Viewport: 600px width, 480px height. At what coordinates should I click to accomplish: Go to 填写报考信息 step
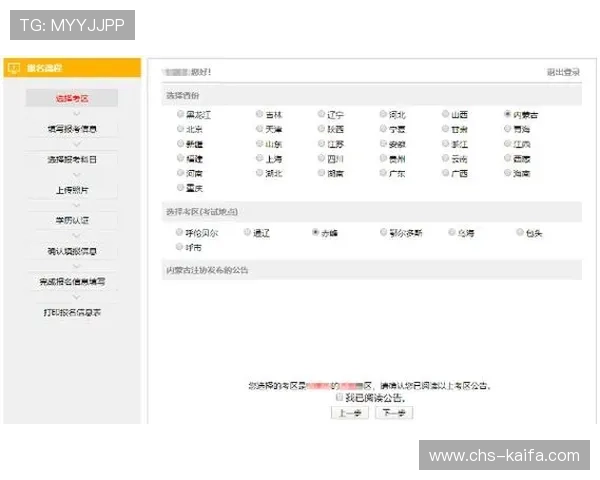(72, 129)
